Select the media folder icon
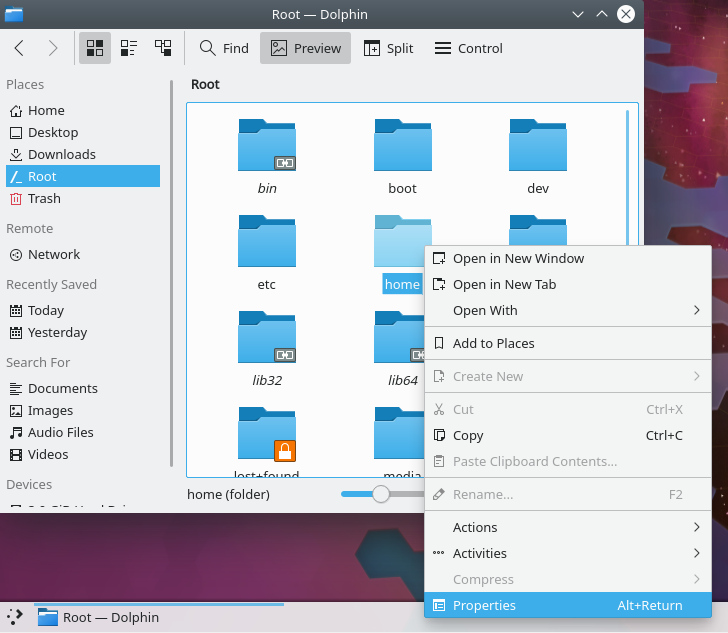The height and width of the screenshot is (633, 728). pos(399,433)
